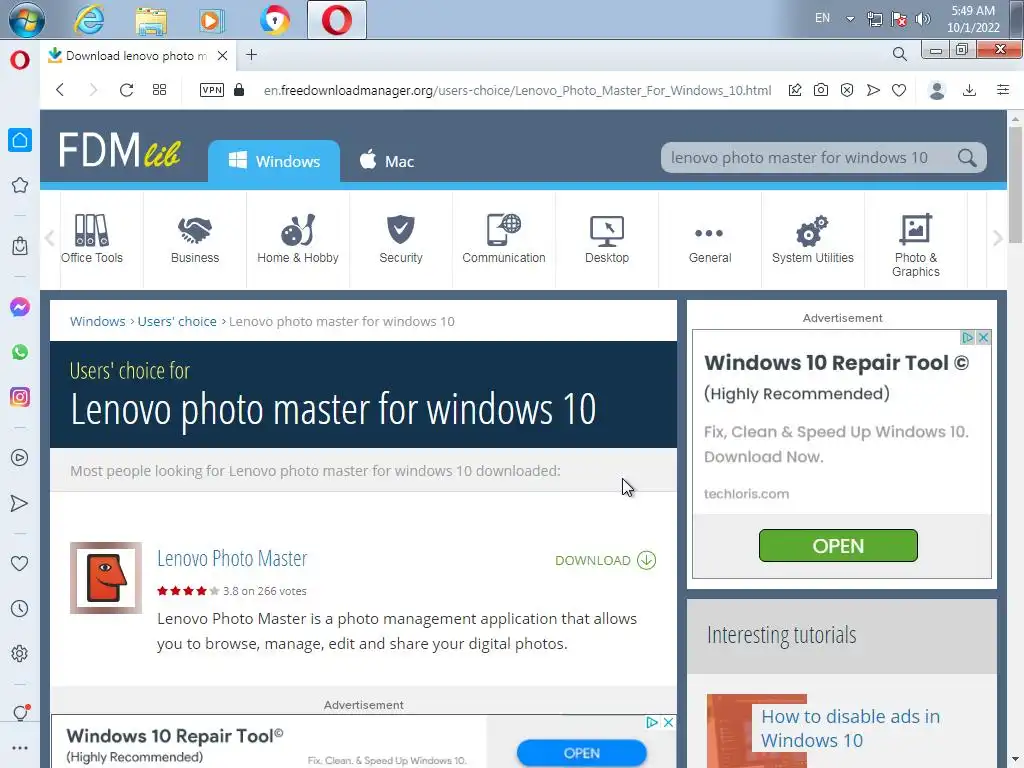Screen dimensions: 1024x768
Task: Submit search with magnifier button
Action: tap(967, 158)
